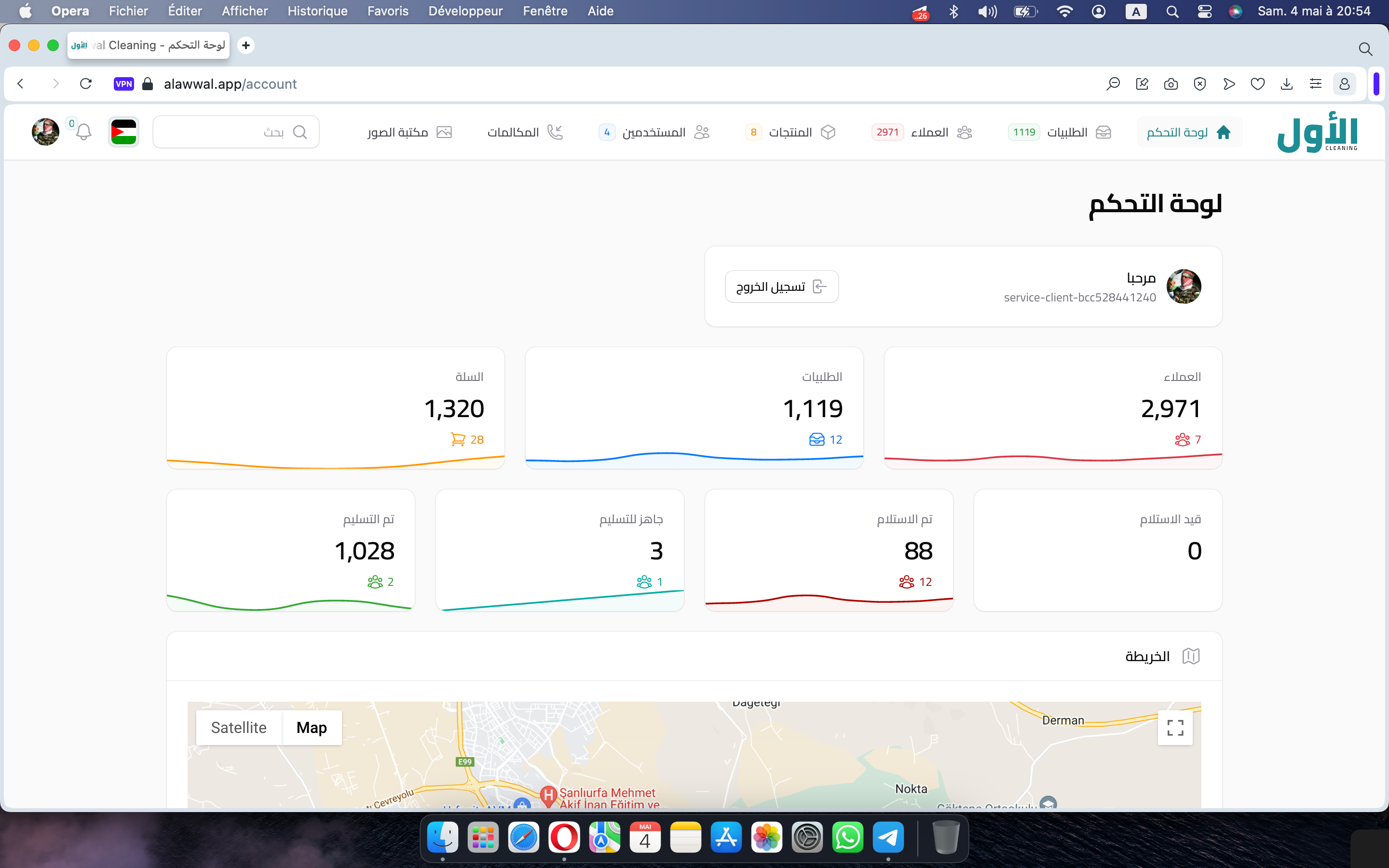1389x868 pixels.
Task: Toggle the Opera VPN badge
Action: click(x=123, y=84)
